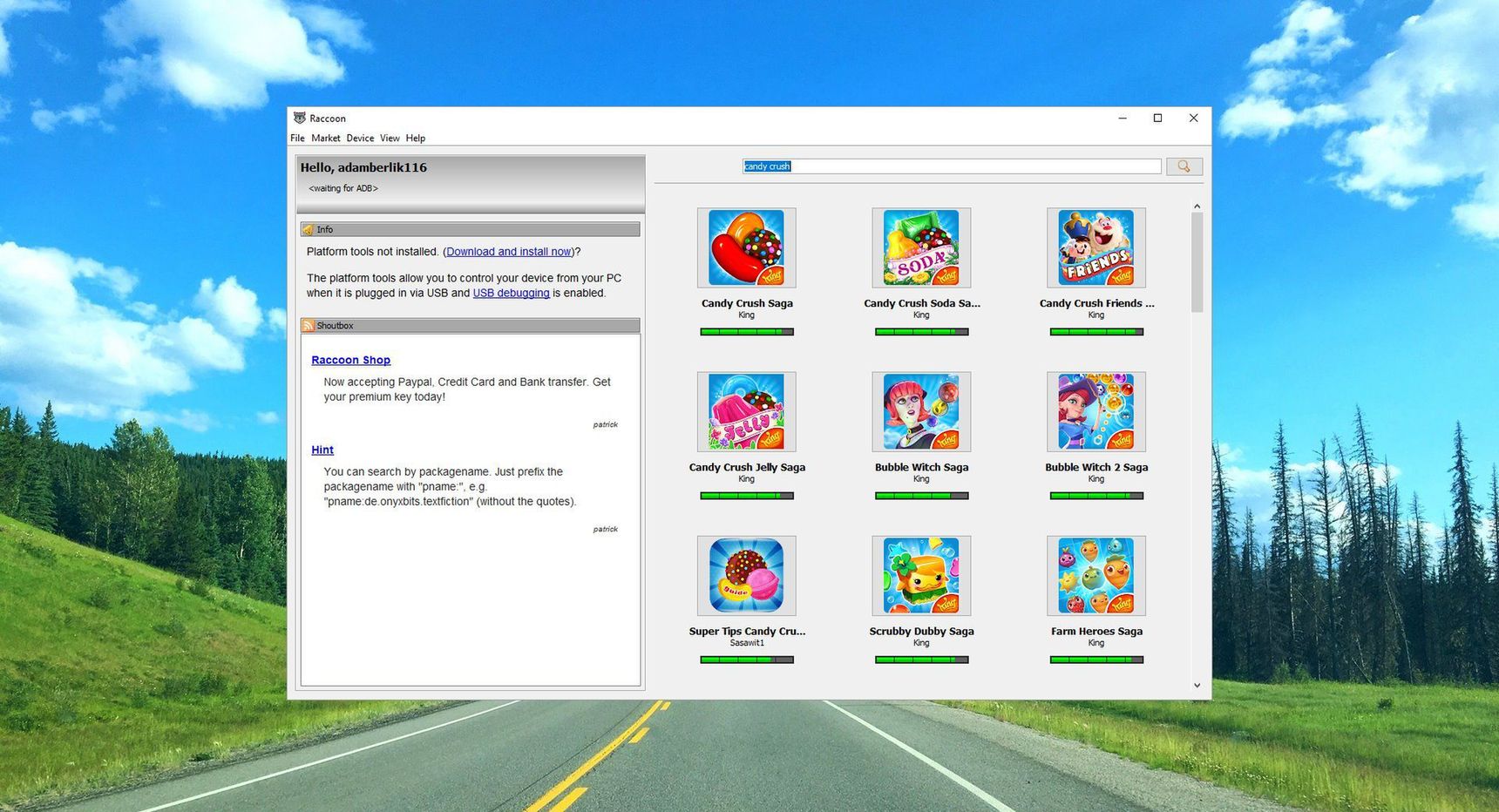Click the 'Super Tips Candy Cru...' title text
This screenshot has height=812, width=1499.
pos(747,631)
